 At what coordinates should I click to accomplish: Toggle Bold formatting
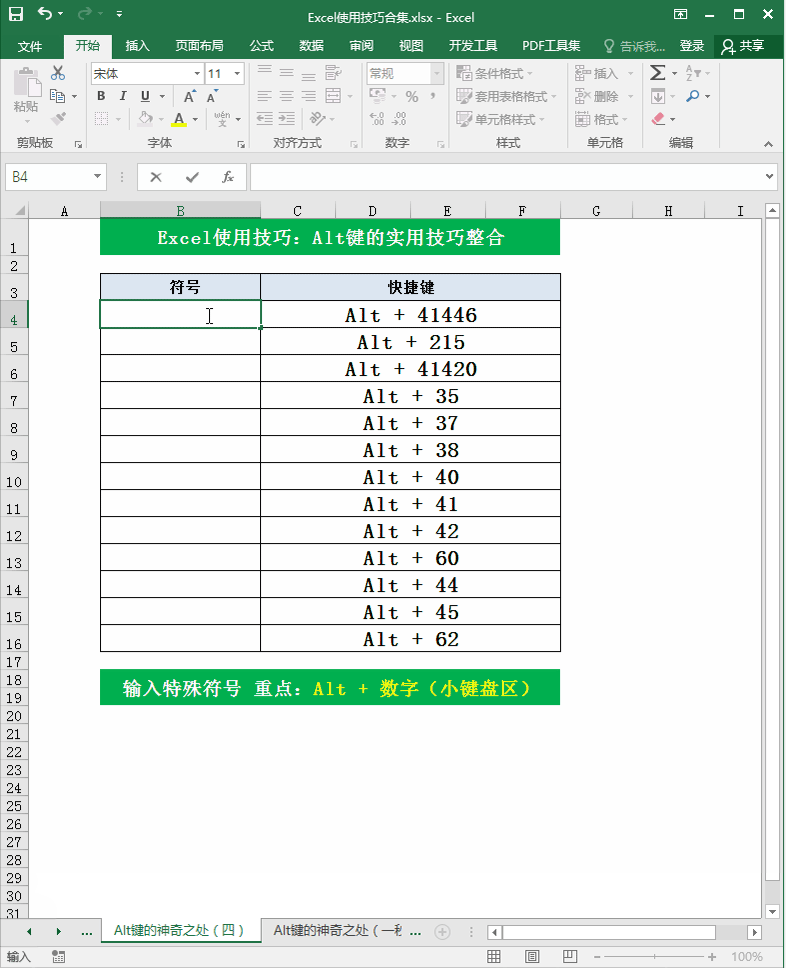101,96
